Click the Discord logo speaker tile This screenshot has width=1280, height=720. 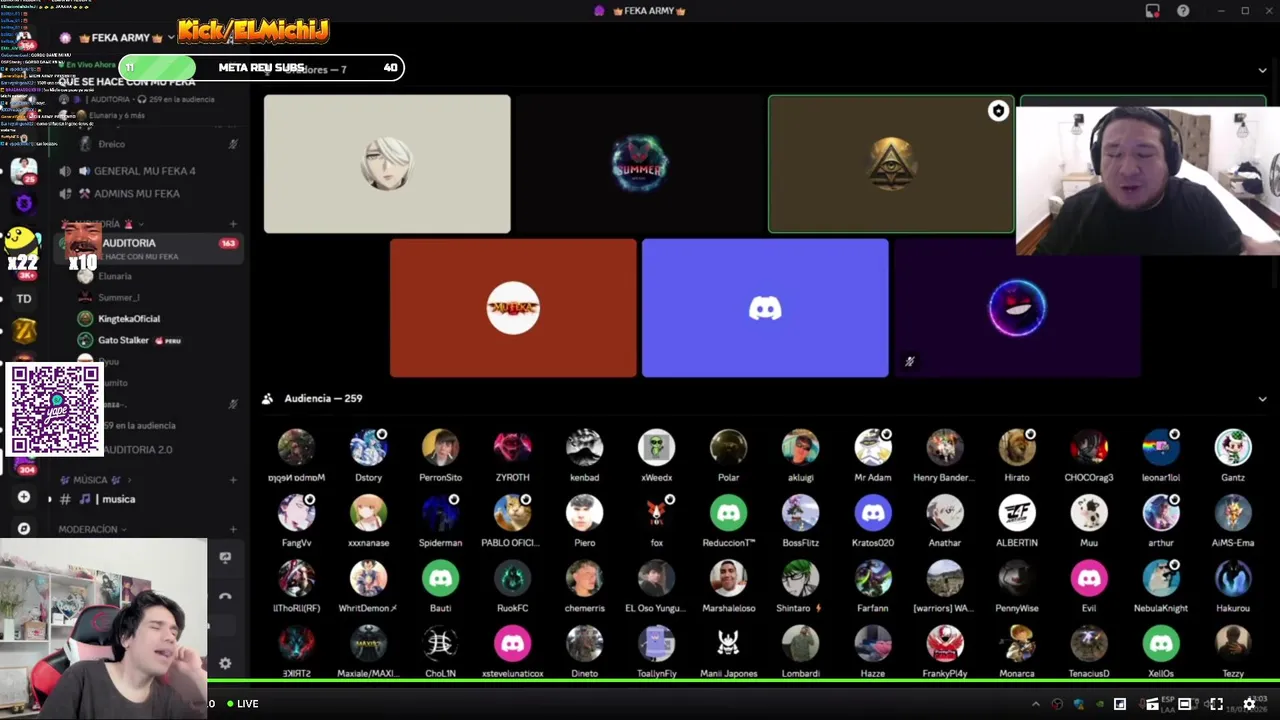click(x=765, y=308)
